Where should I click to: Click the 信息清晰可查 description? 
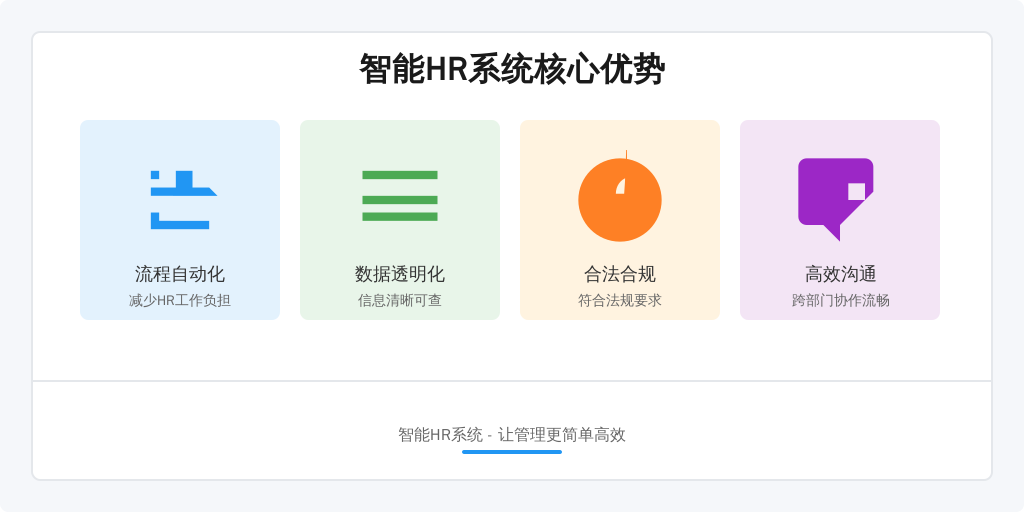(x=400, y=301)
